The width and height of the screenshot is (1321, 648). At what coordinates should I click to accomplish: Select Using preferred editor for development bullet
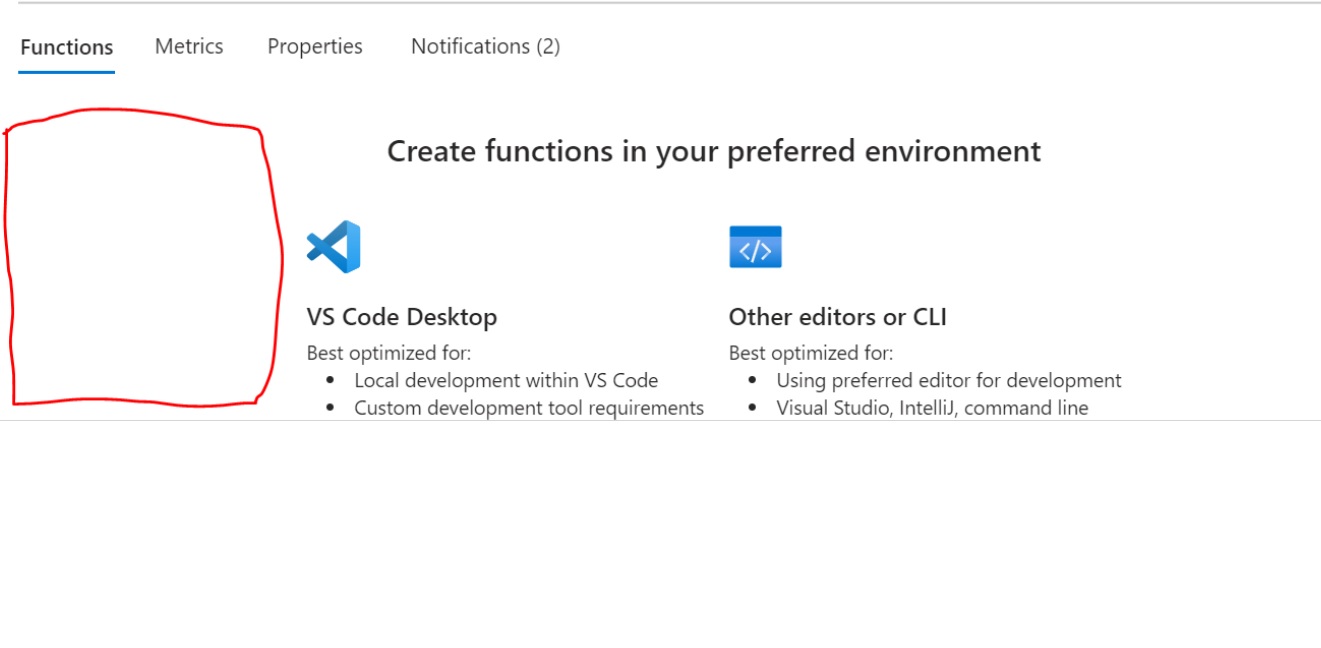click(949, 380)
